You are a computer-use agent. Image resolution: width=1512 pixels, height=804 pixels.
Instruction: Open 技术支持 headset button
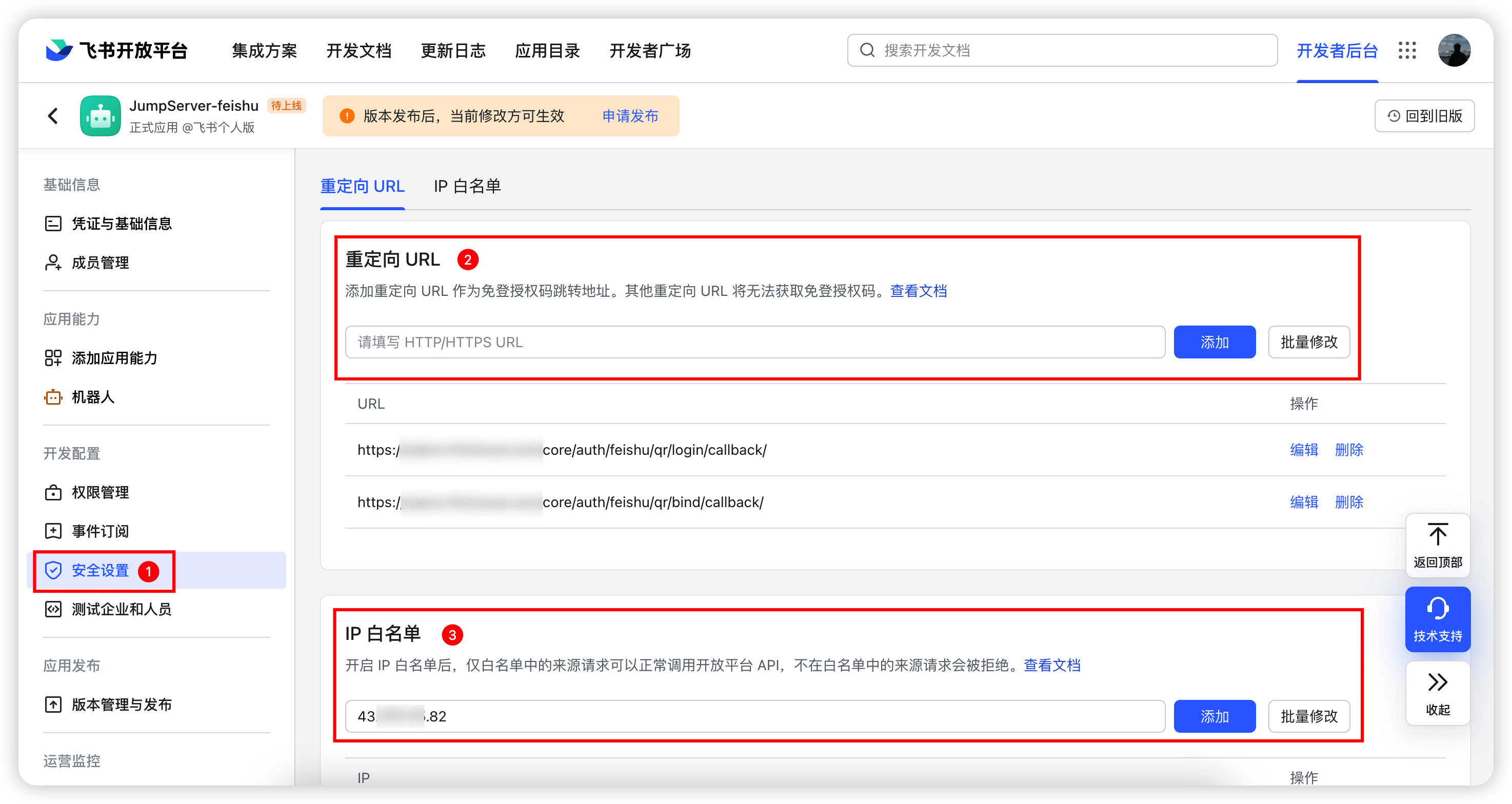click(1438, 619)
